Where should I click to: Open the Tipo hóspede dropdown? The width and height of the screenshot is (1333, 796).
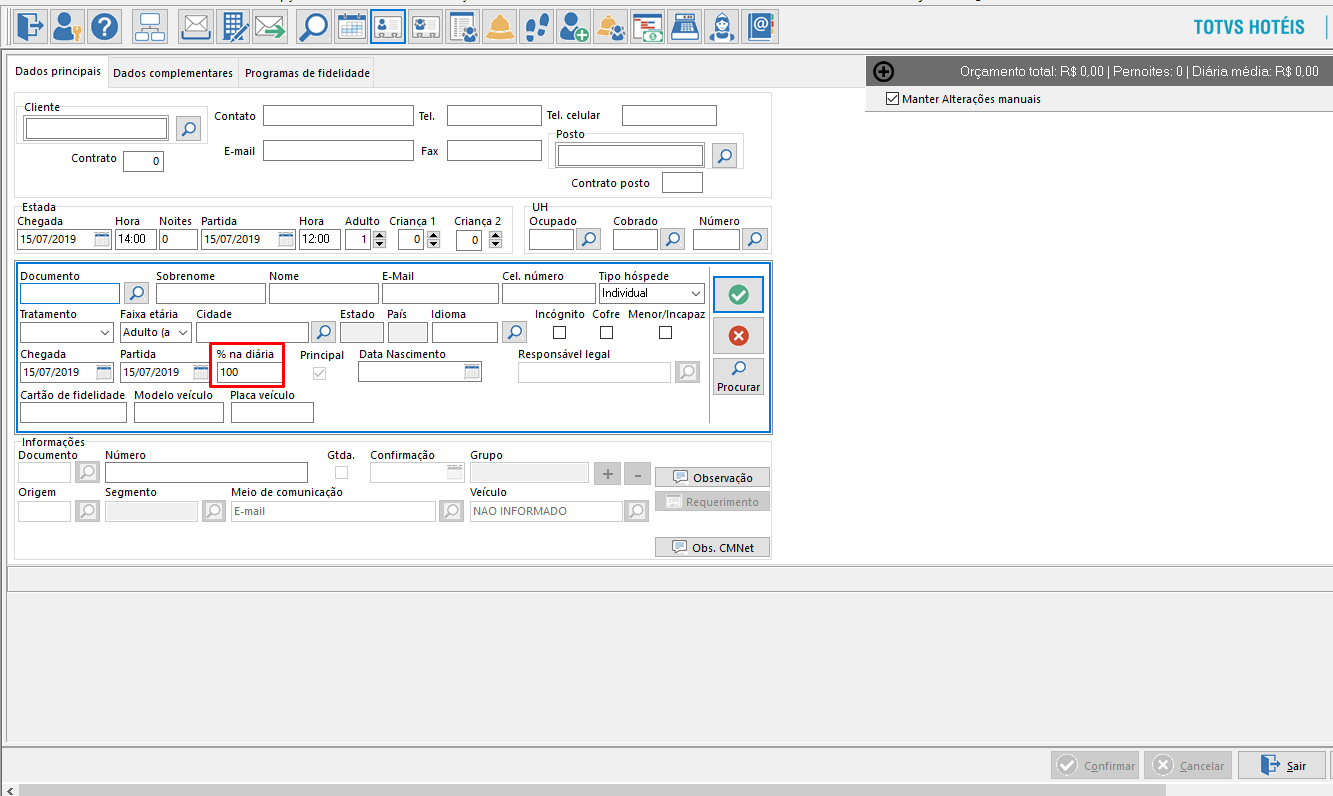click(696, 293)
